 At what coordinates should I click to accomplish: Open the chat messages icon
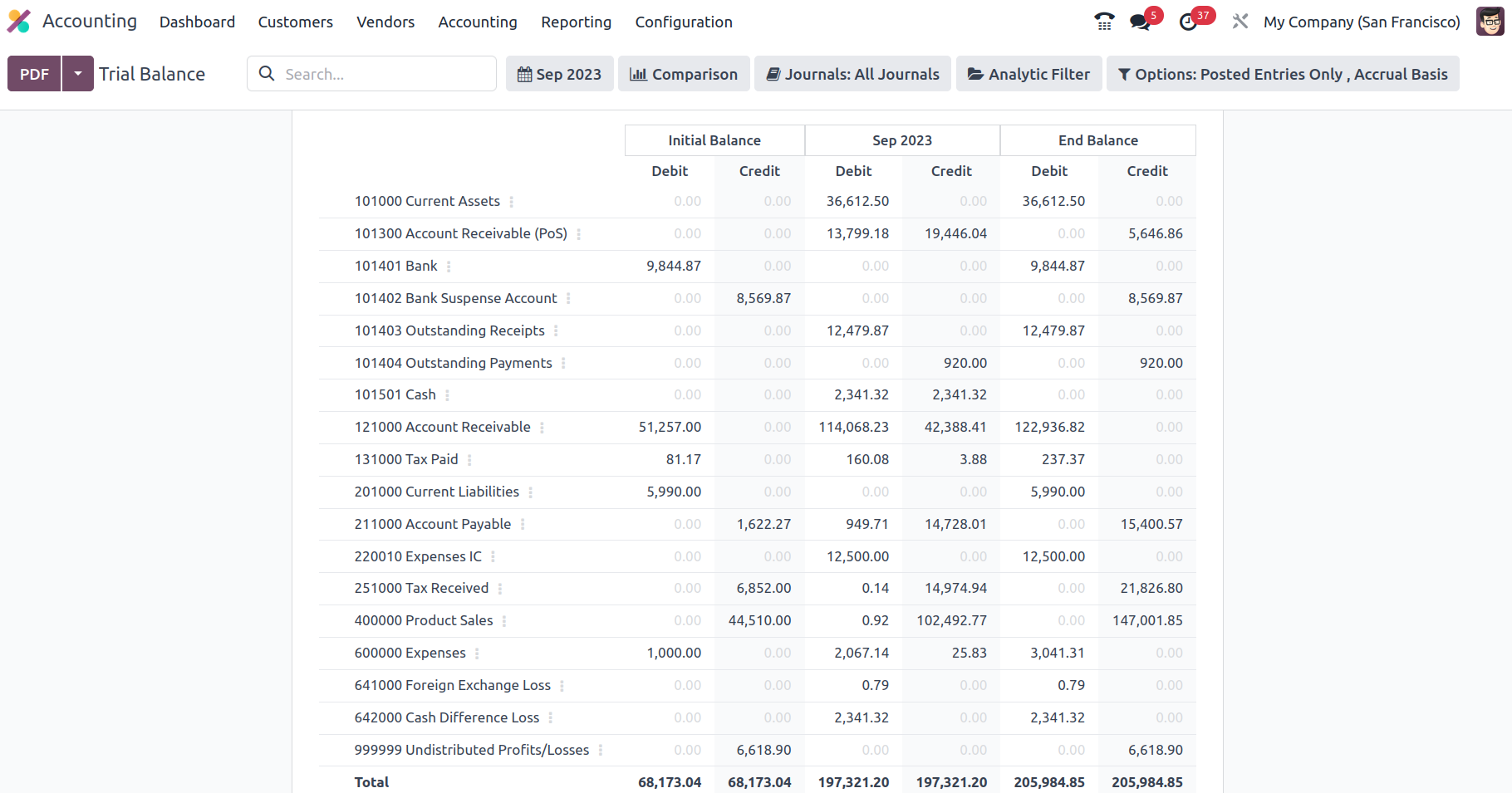[x=1140, y=22]
